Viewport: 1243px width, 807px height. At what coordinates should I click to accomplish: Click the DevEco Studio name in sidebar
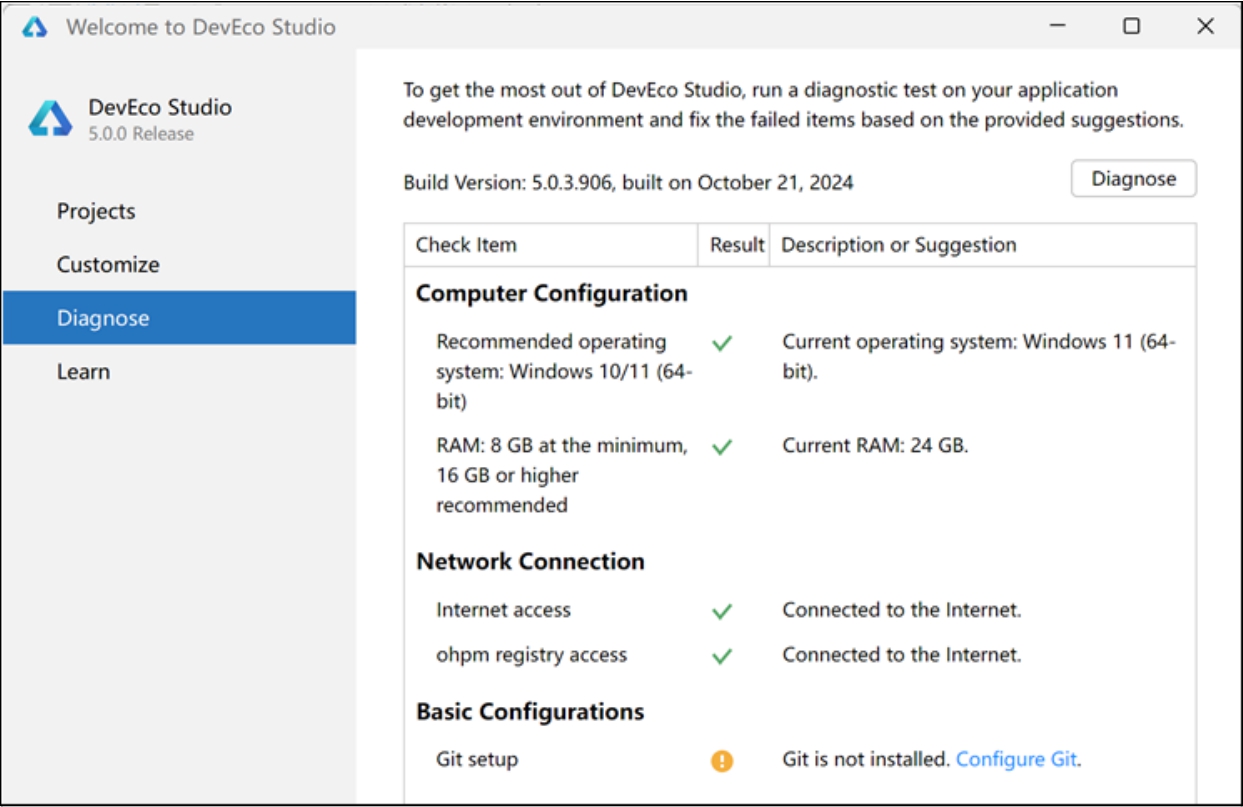pyautogui.click(x=160, y=107)
